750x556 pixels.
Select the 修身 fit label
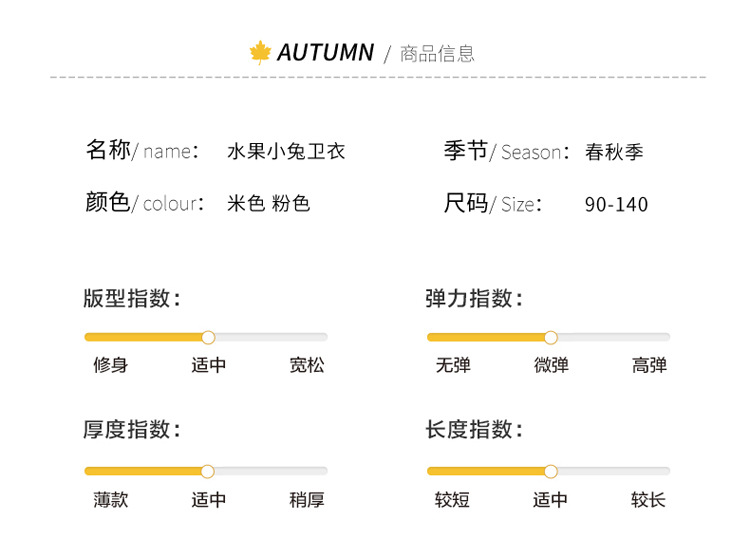click(x=111, y=365)
